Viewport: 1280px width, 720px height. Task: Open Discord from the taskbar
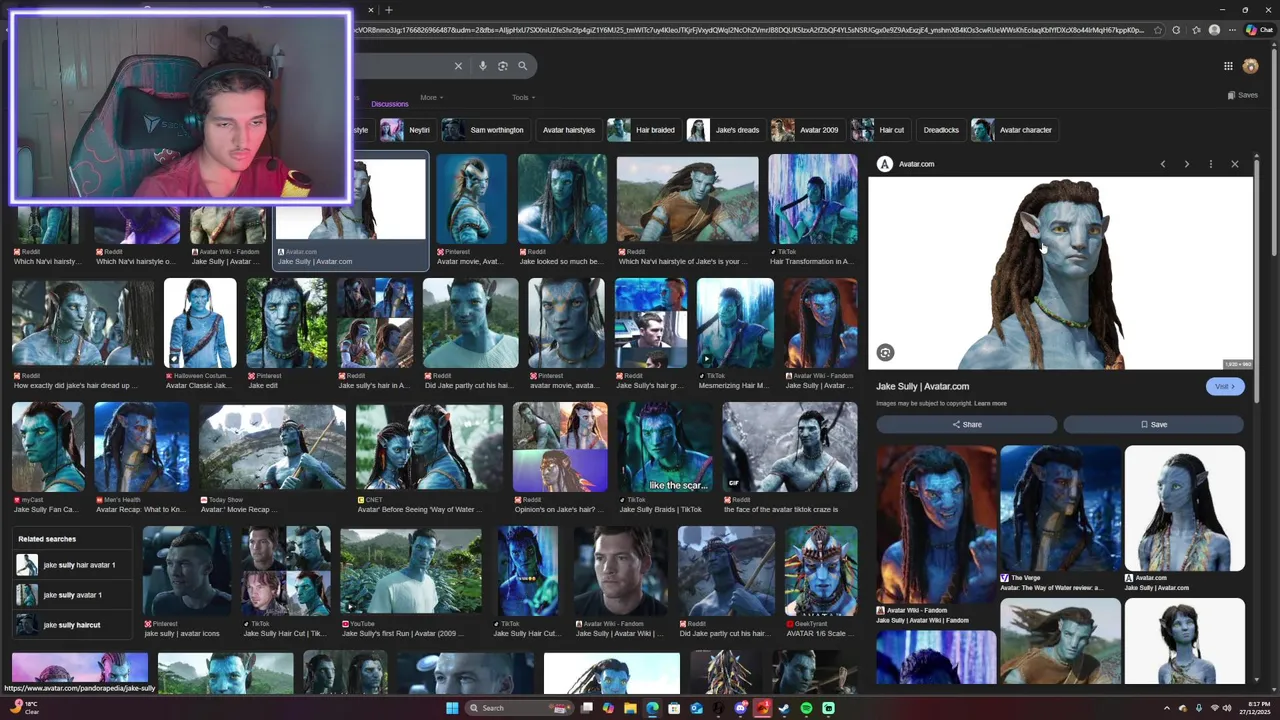click(x=740, y=708)
